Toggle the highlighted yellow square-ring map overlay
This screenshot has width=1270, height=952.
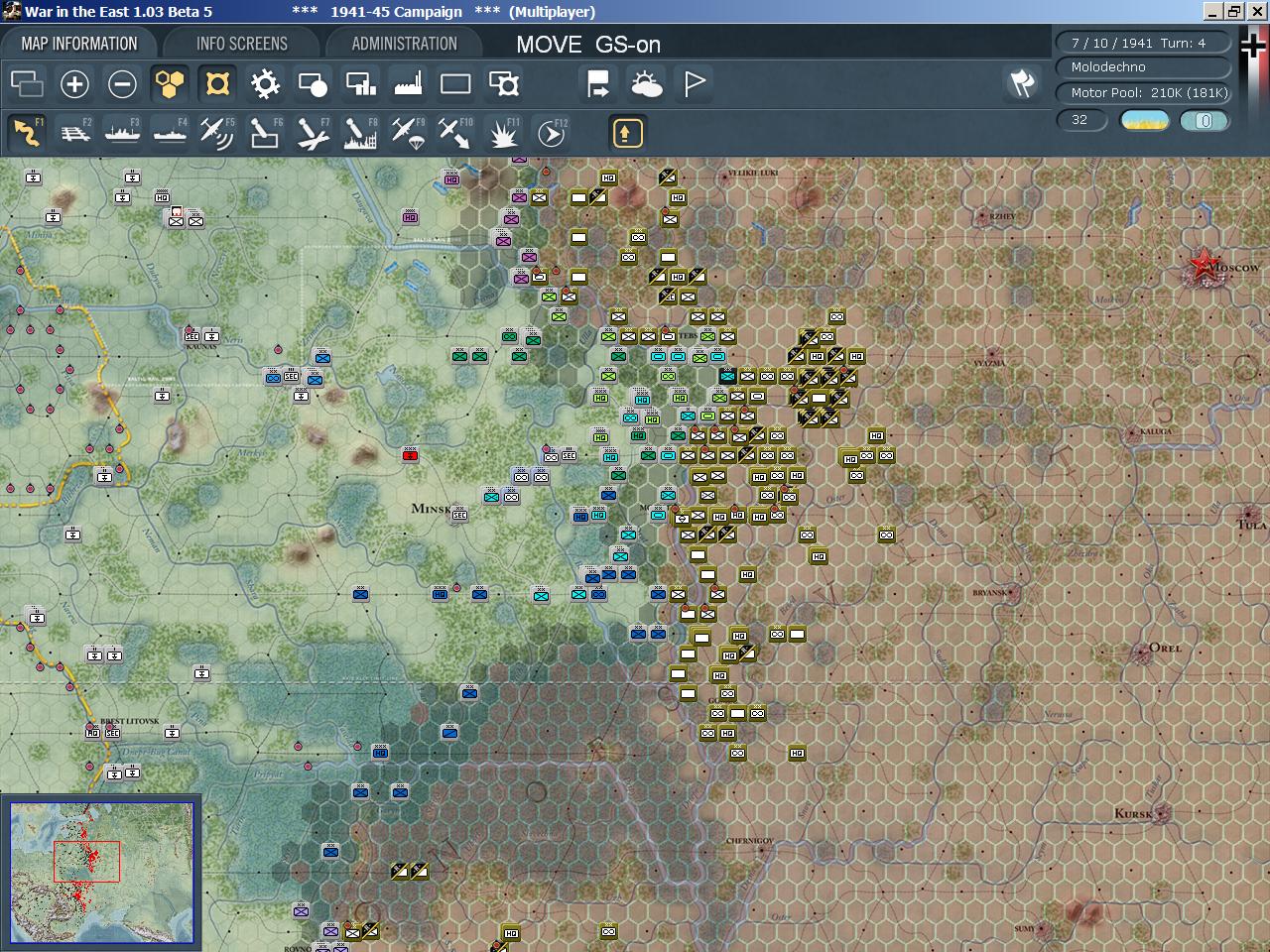pos(217,84)
